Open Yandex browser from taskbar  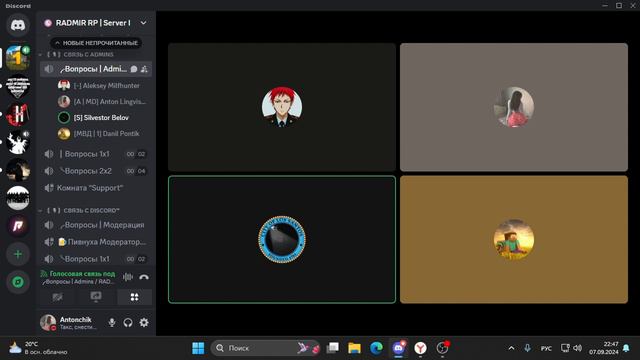[420, 348]
